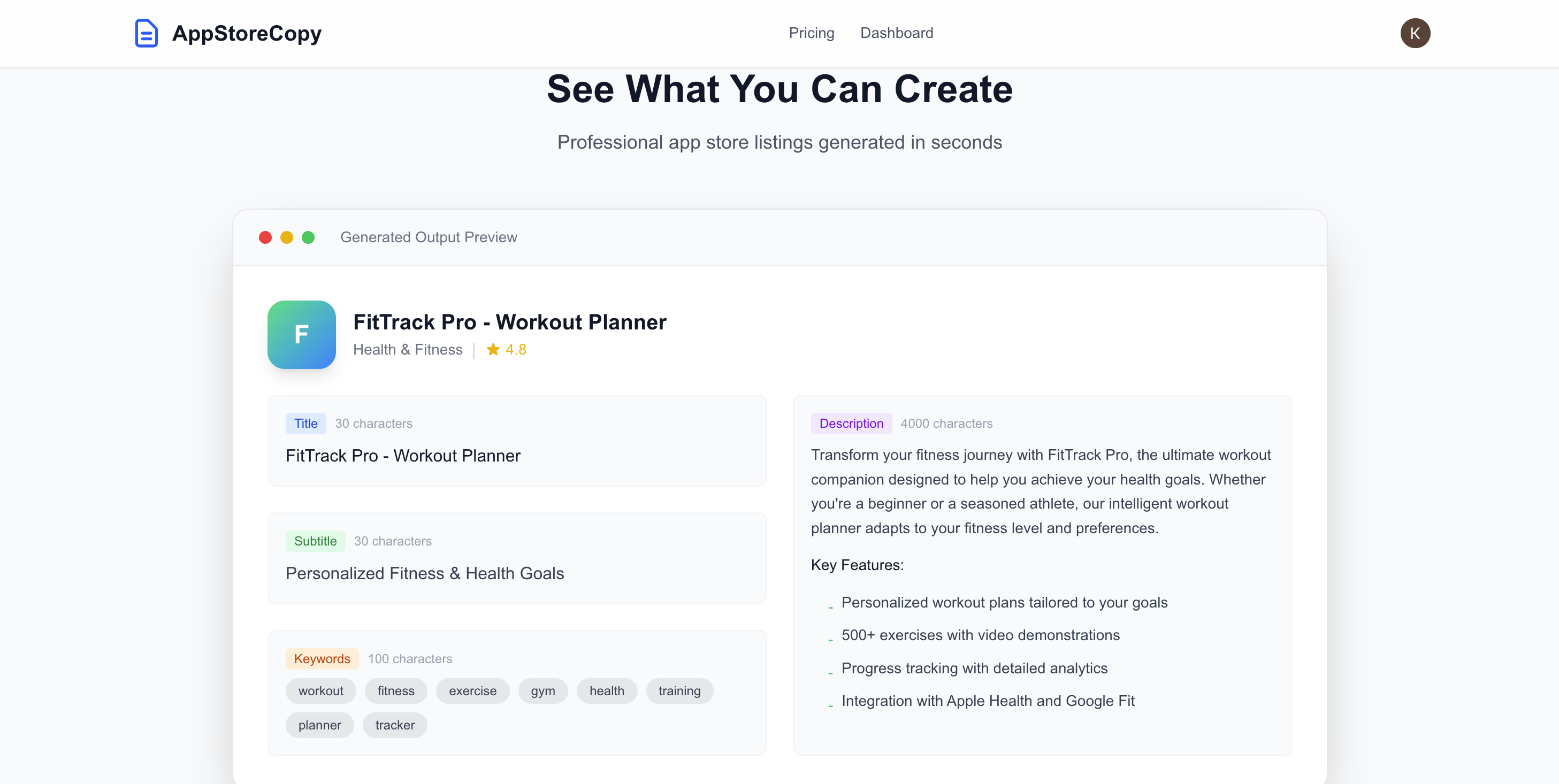This screenshot has height=784, width=1559.
Task: Select the planner keyword chip
Action: 319,725
